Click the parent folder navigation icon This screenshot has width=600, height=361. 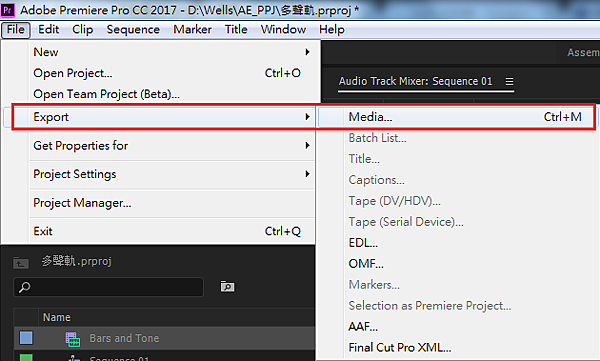pos(21,263)
